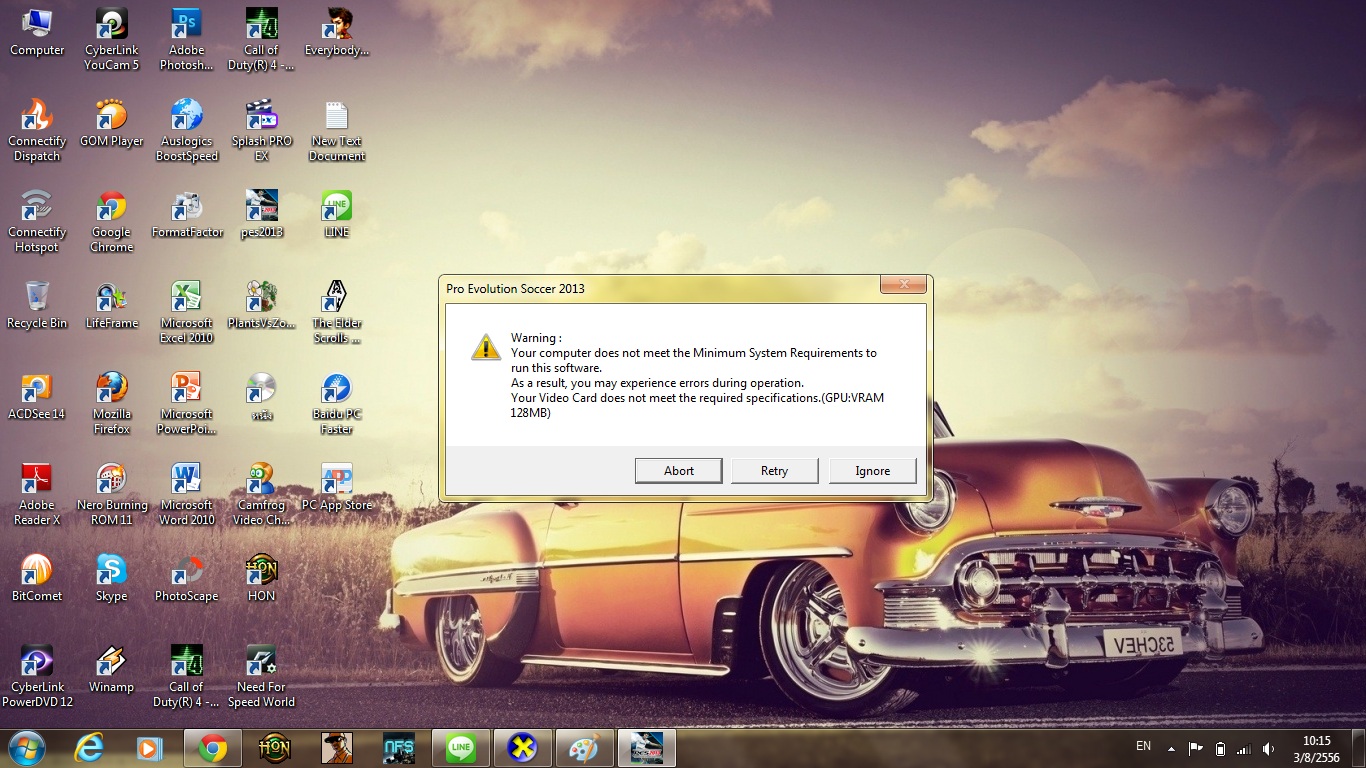Select Ignore to dismiss the warning
Image resolution: width=1366 pixels, height=768 pixels.
pyautogui.click(x=873, y=471)
